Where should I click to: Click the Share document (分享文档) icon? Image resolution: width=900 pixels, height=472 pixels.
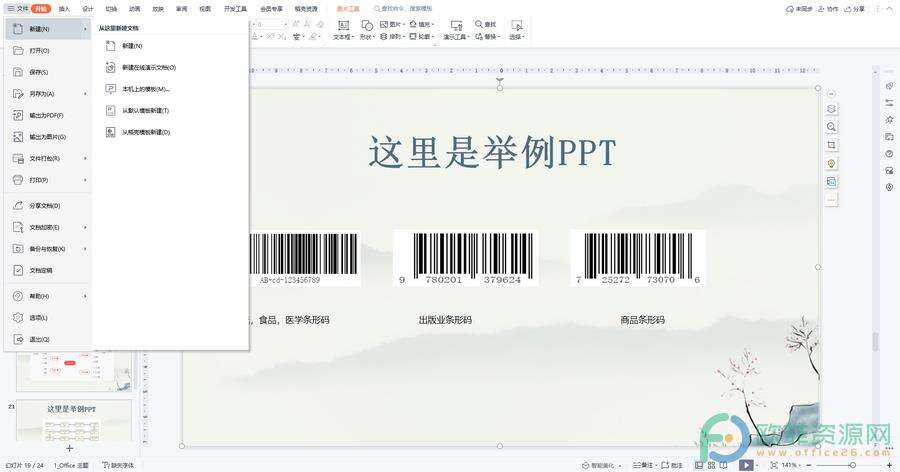18,206
